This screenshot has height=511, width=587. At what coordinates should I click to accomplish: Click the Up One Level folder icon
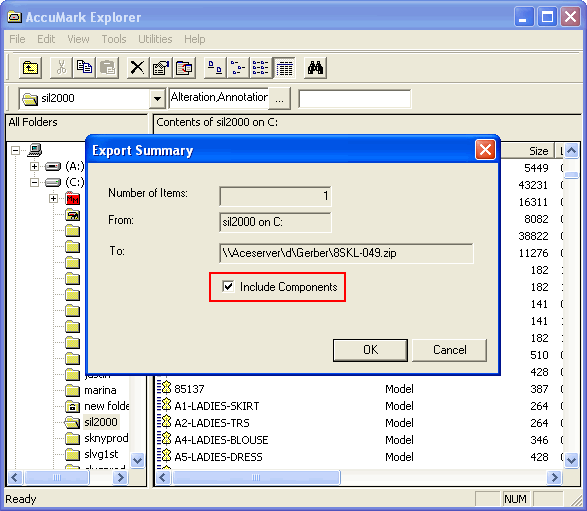tap(30, 68)
